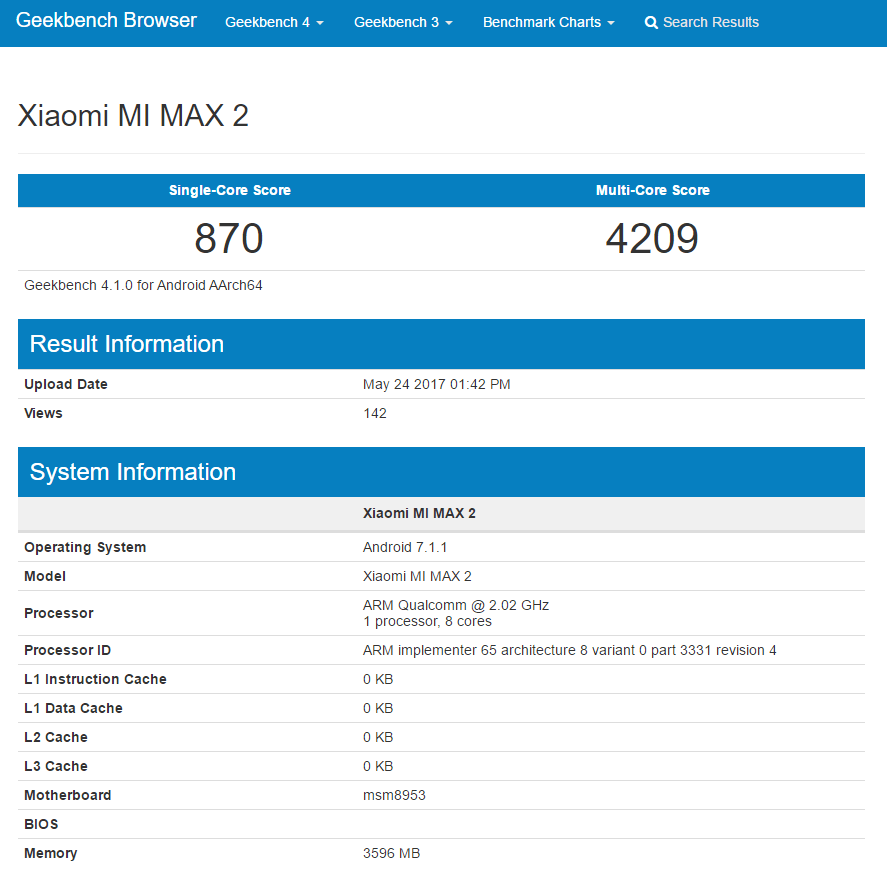
Task: Click the L3 Cache label
Action: [x=56, y=767]
